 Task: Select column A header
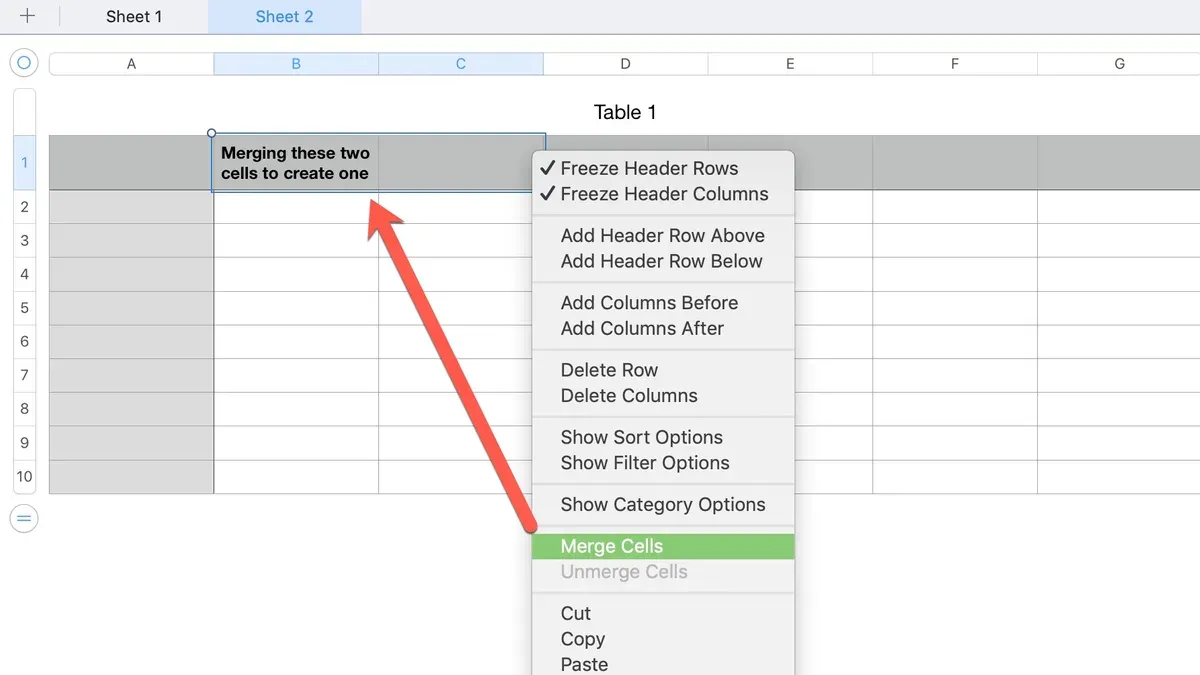131,64
